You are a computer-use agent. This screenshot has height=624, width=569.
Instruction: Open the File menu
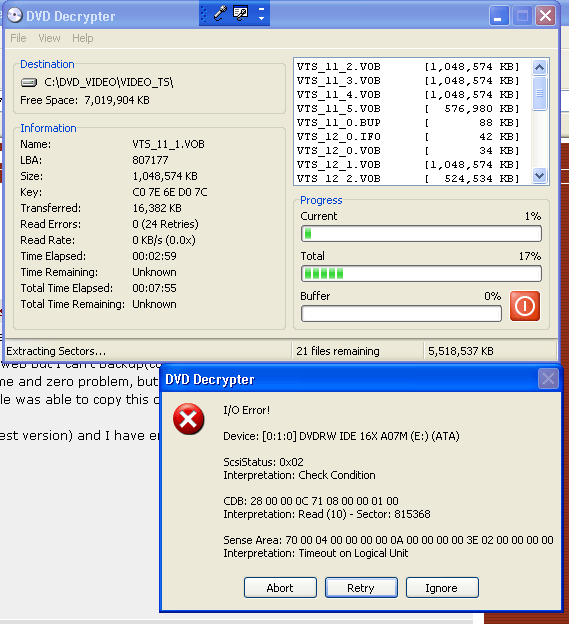[x=18, y=38]
